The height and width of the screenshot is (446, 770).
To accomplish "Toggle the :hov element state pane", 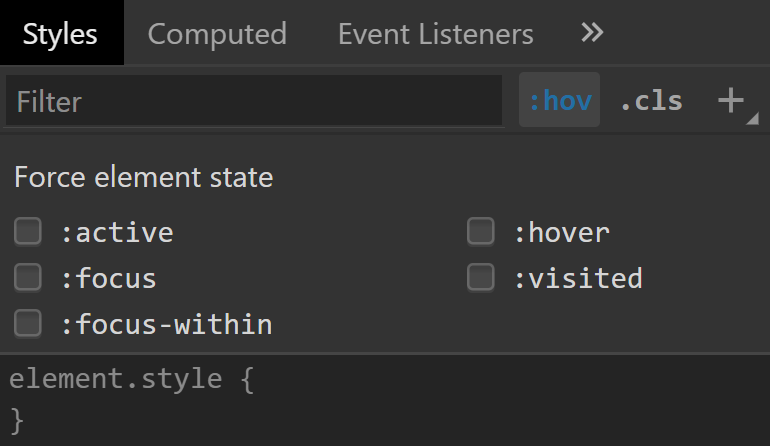I will pyautogui.click(x=560, y=101).
